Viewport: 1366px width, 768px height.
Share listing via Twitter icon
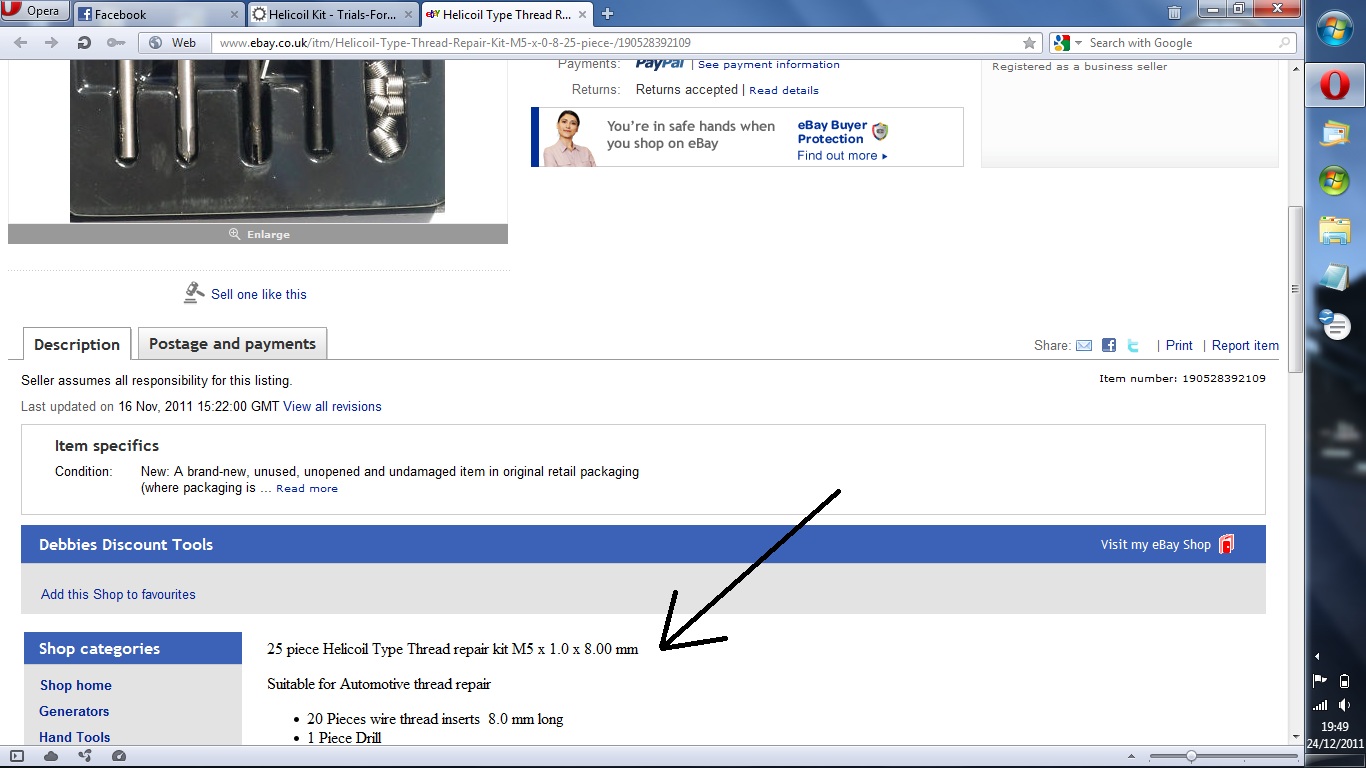[x=1133, y=345]
